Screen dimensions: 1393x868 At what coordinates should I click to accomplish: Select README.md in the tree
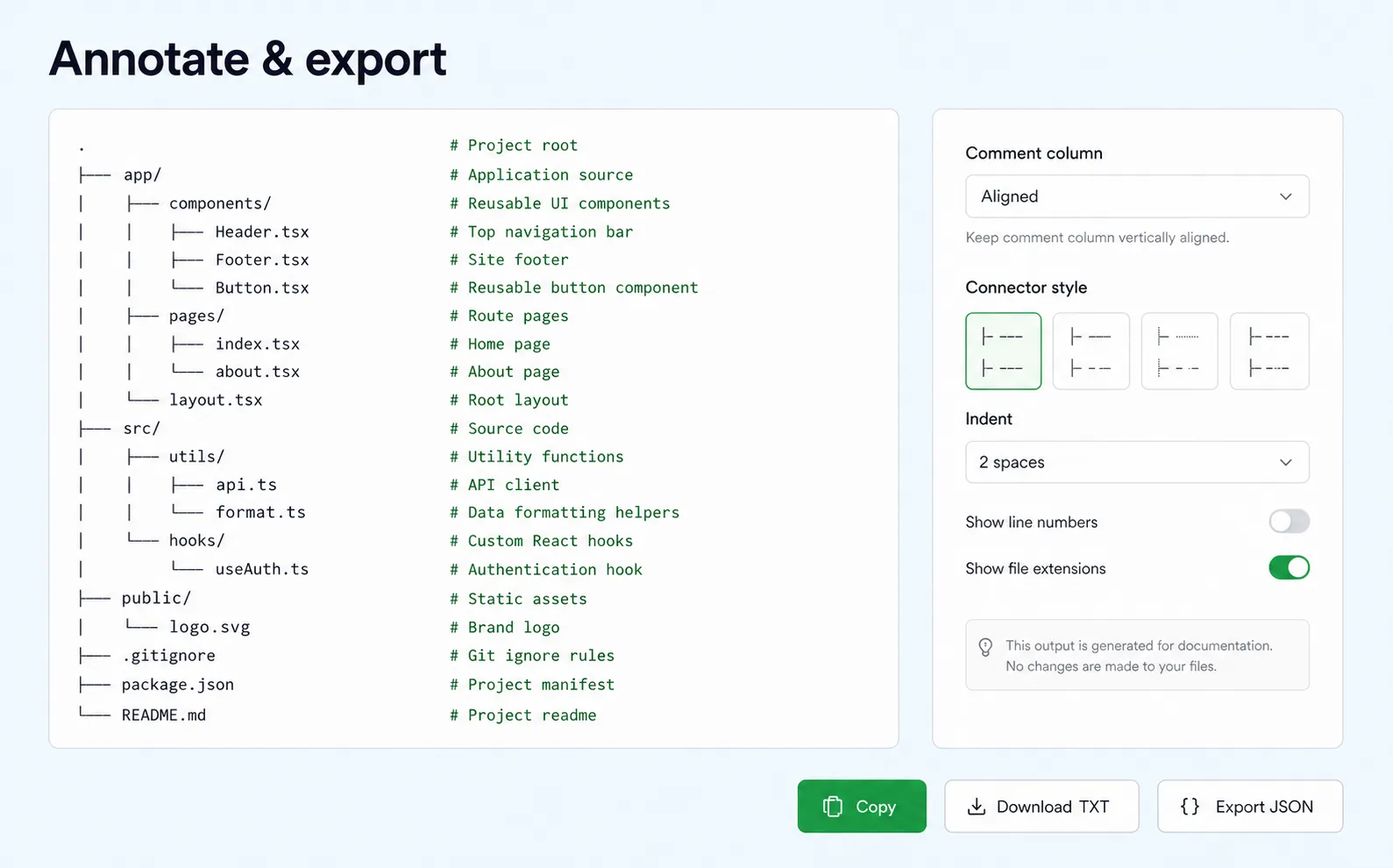click(x=164, y=715)
